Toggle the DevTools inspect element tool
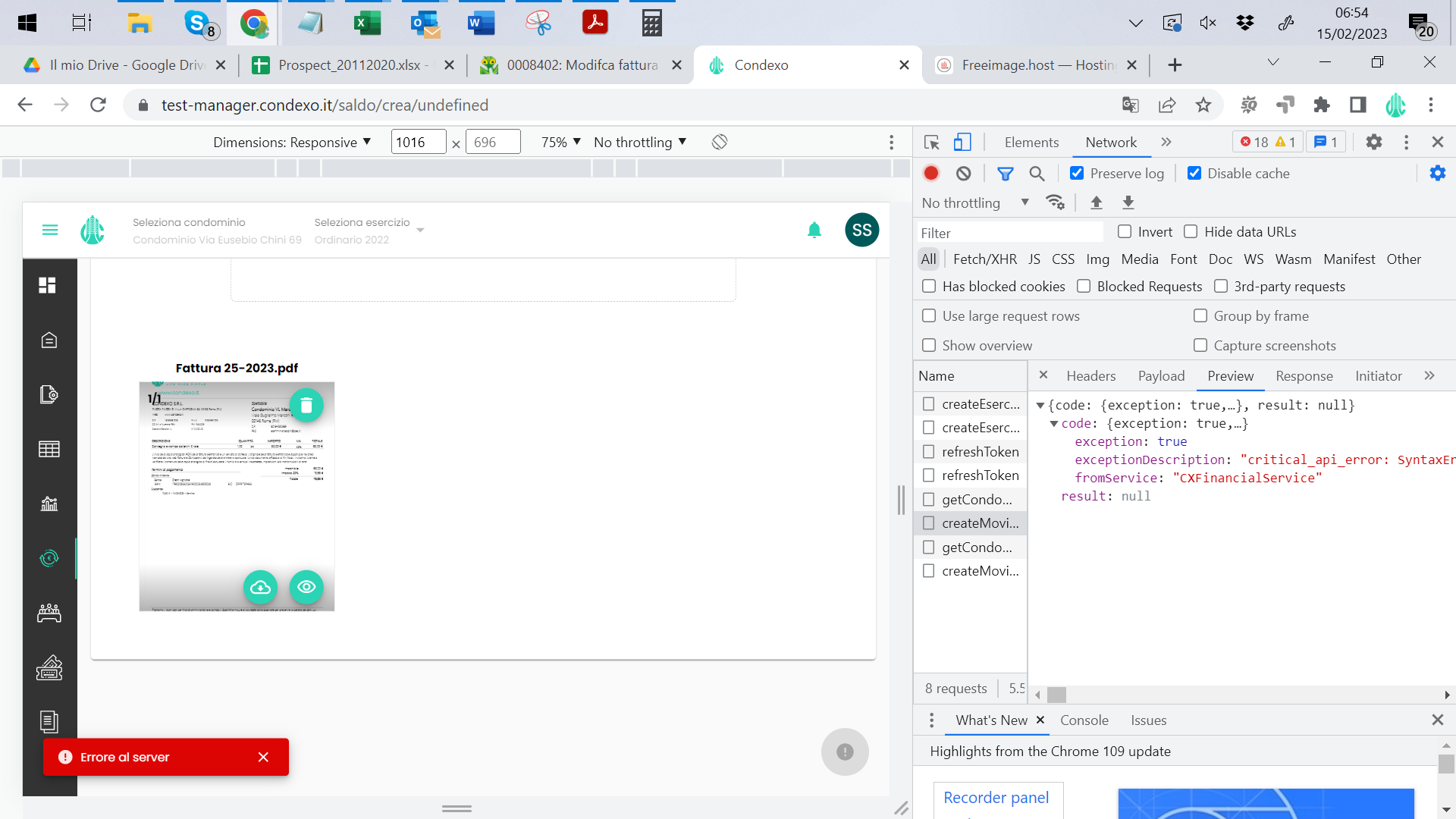This screenshot has width=1456, height=819. [932, 143]
